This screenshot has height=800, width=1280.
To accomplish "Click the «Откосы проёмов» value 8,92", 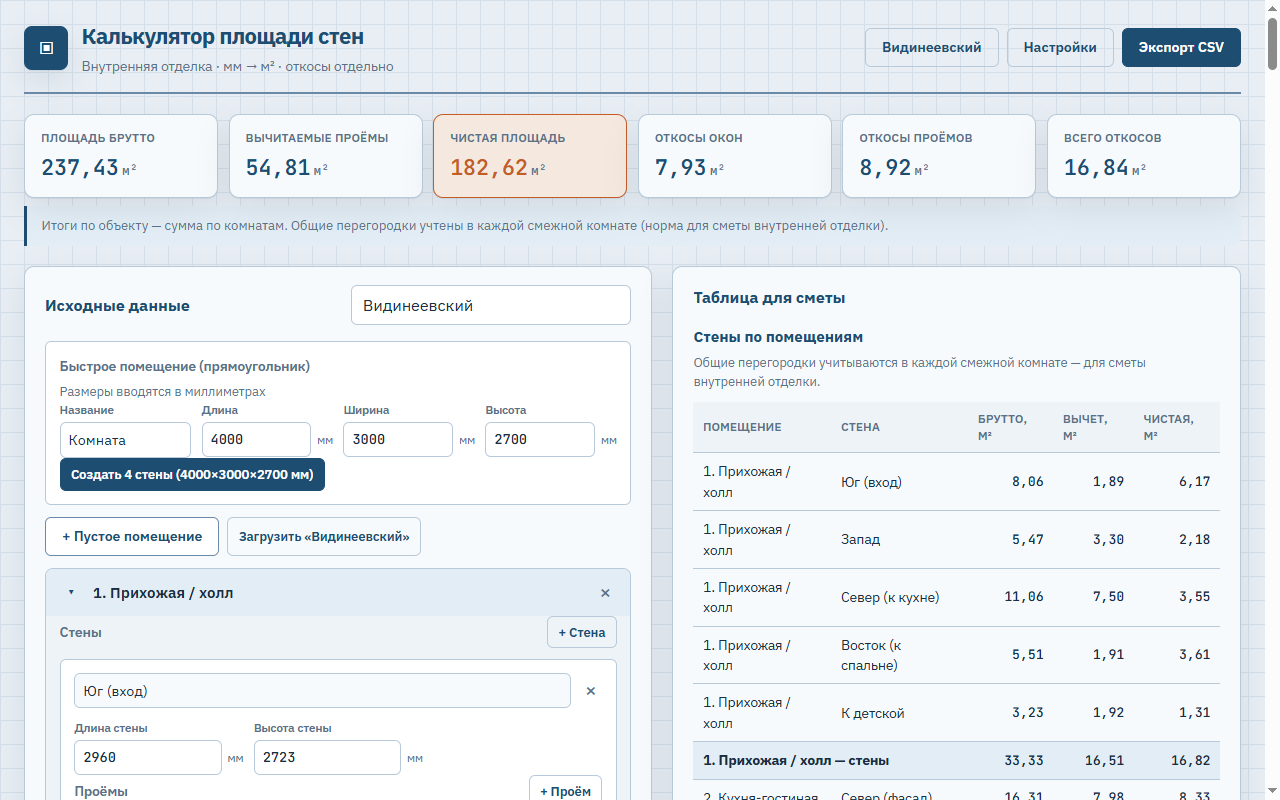I will tap(885, 167).
